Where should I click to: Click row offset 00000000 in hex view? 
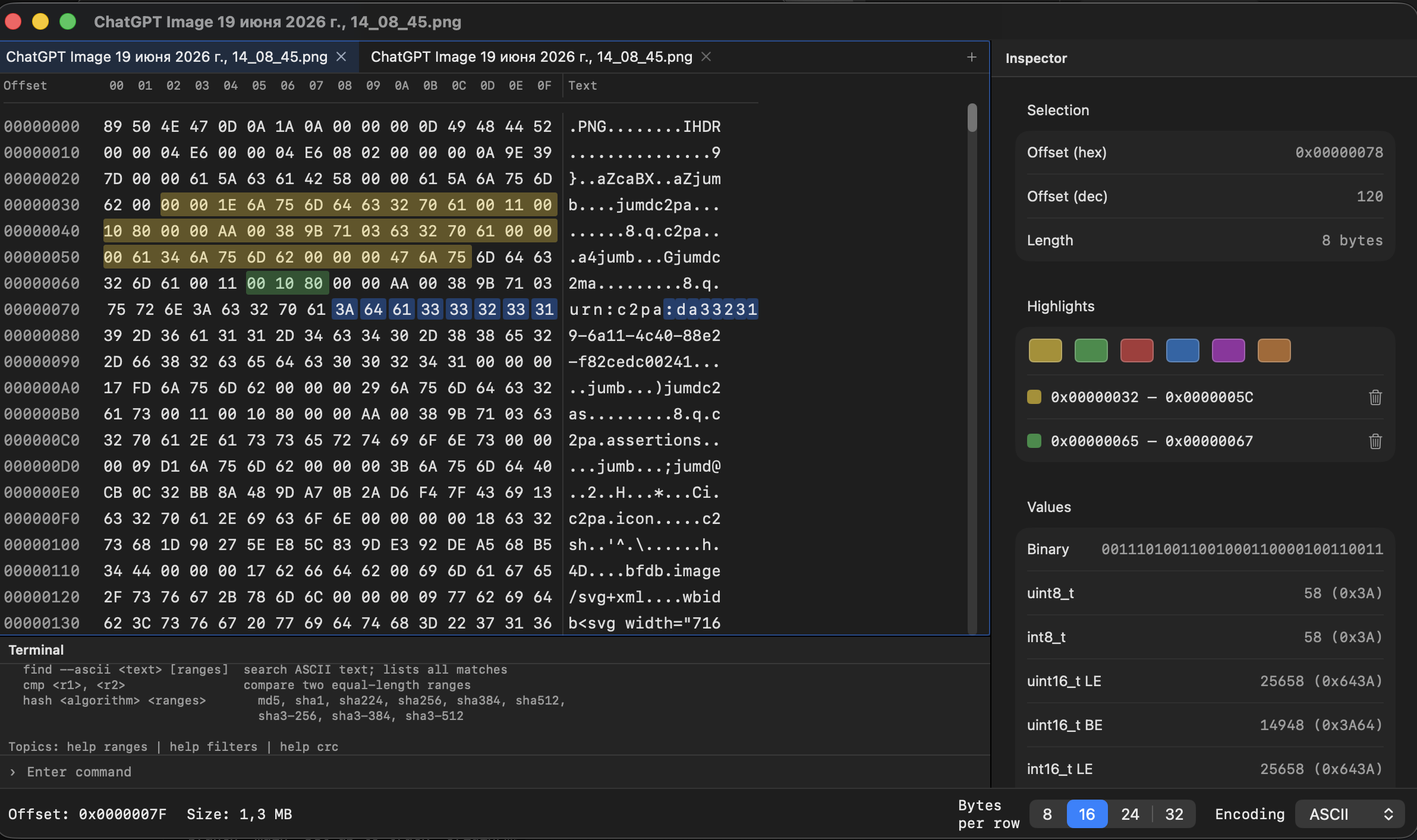coord(42,127)
